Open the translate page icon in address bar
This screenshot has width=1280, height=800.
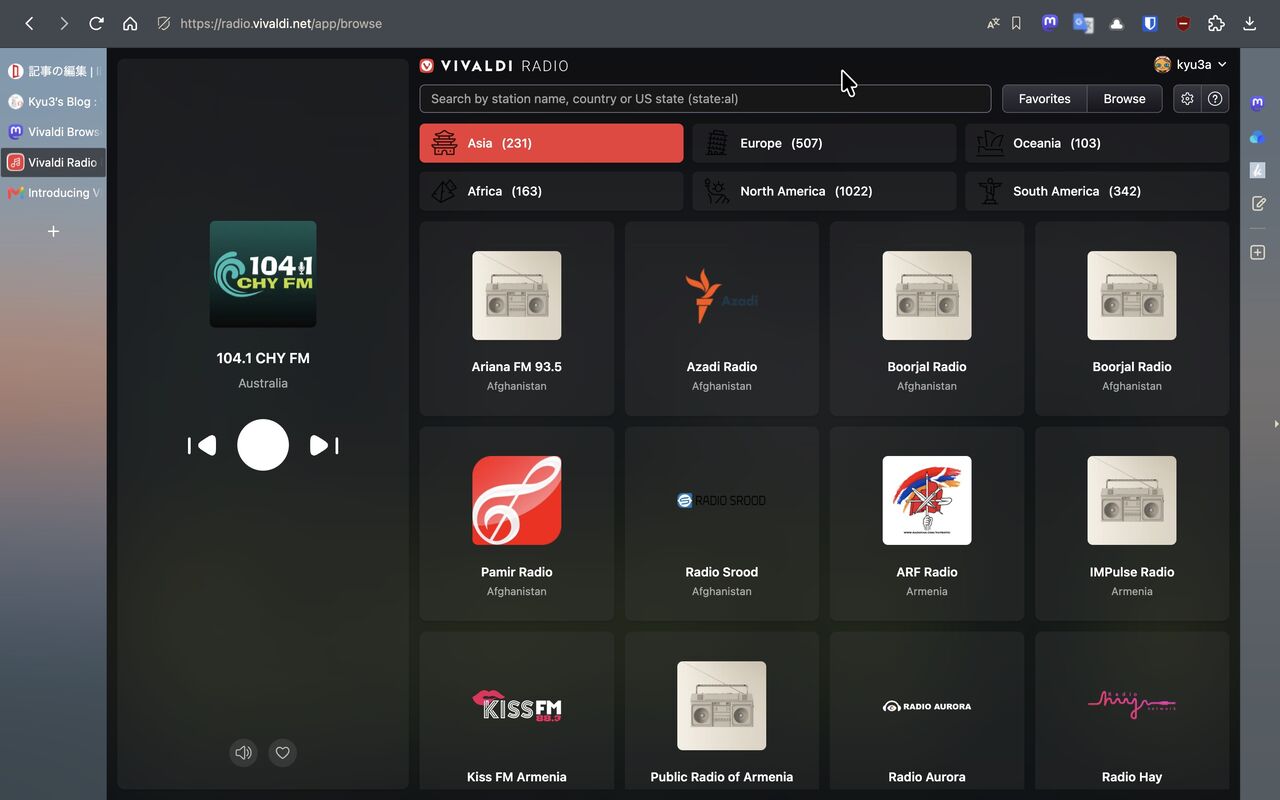coord(993,23)
